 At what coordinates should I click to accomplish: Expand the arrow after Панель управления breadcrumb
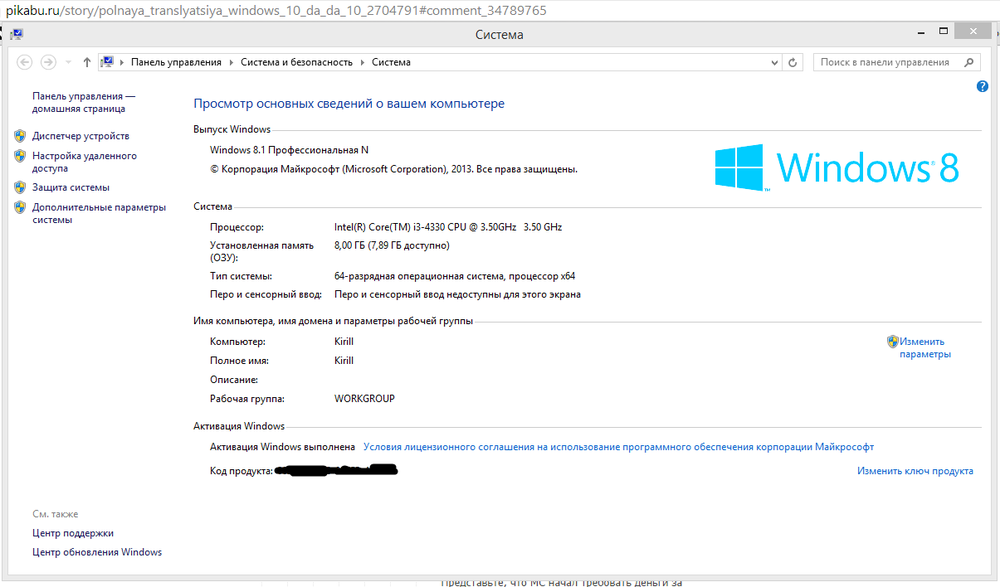[x=231, y=62]
